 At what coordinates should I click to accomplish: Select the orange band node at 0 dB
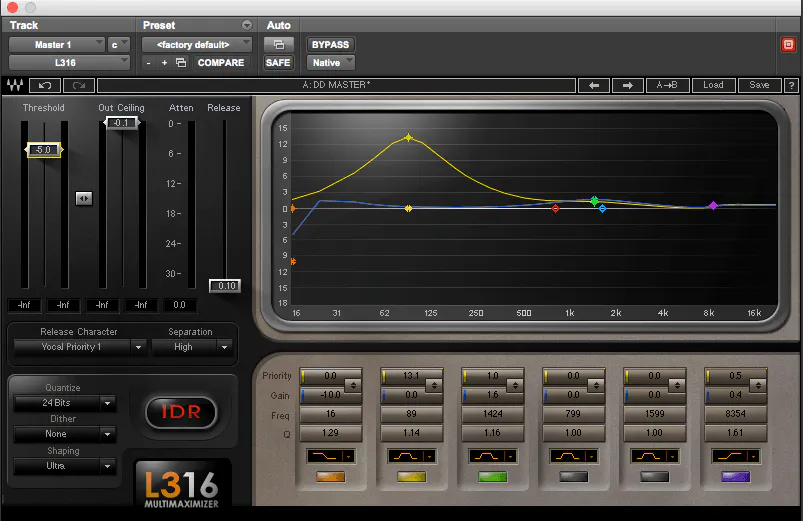(293, 209)
